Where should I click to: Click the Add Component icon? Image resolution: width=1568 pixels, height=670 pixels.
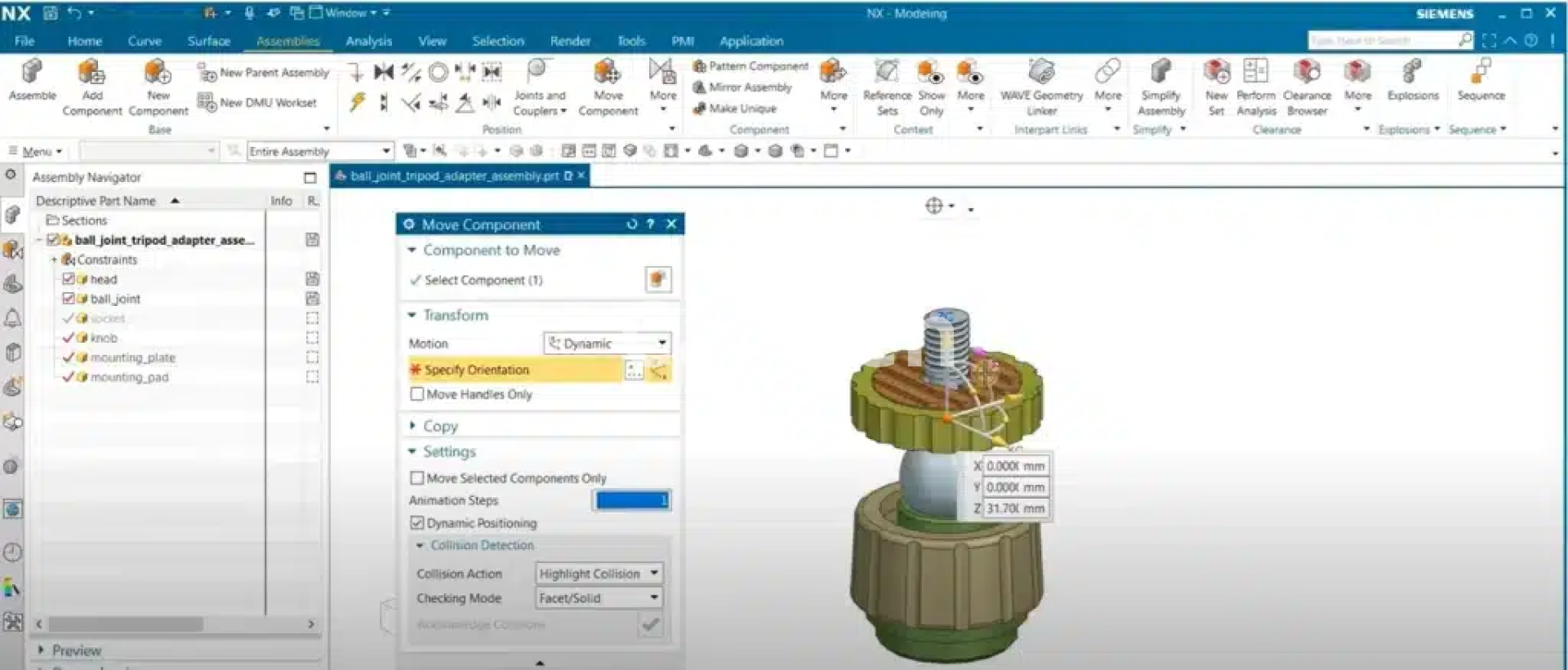point(91,73)
